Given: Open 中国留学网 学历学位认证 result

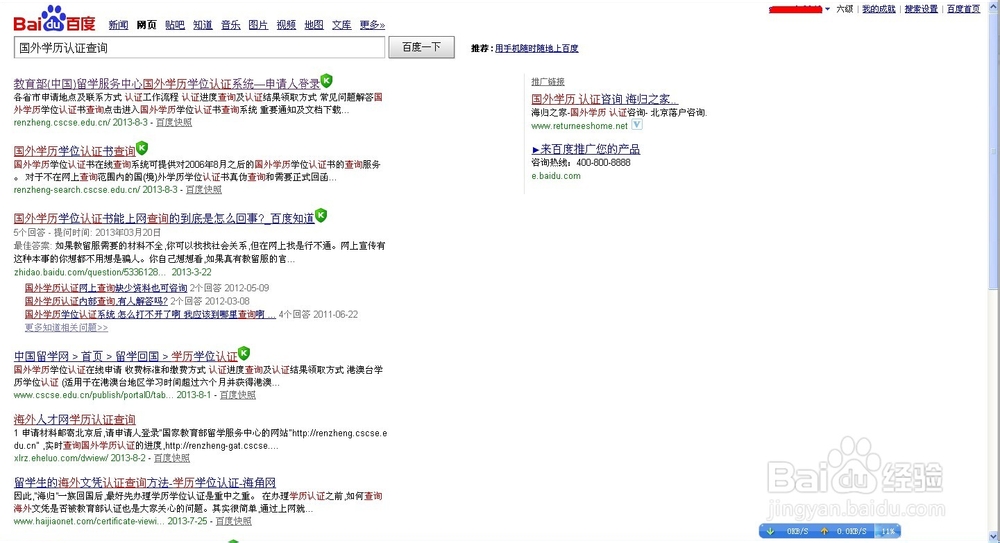Looking at the screenshot, I should (x=126, y=356).
